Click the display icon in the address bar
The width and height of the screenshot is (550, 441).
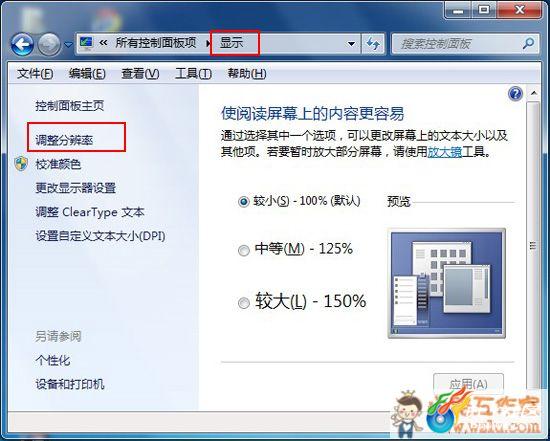coord(86,42)
